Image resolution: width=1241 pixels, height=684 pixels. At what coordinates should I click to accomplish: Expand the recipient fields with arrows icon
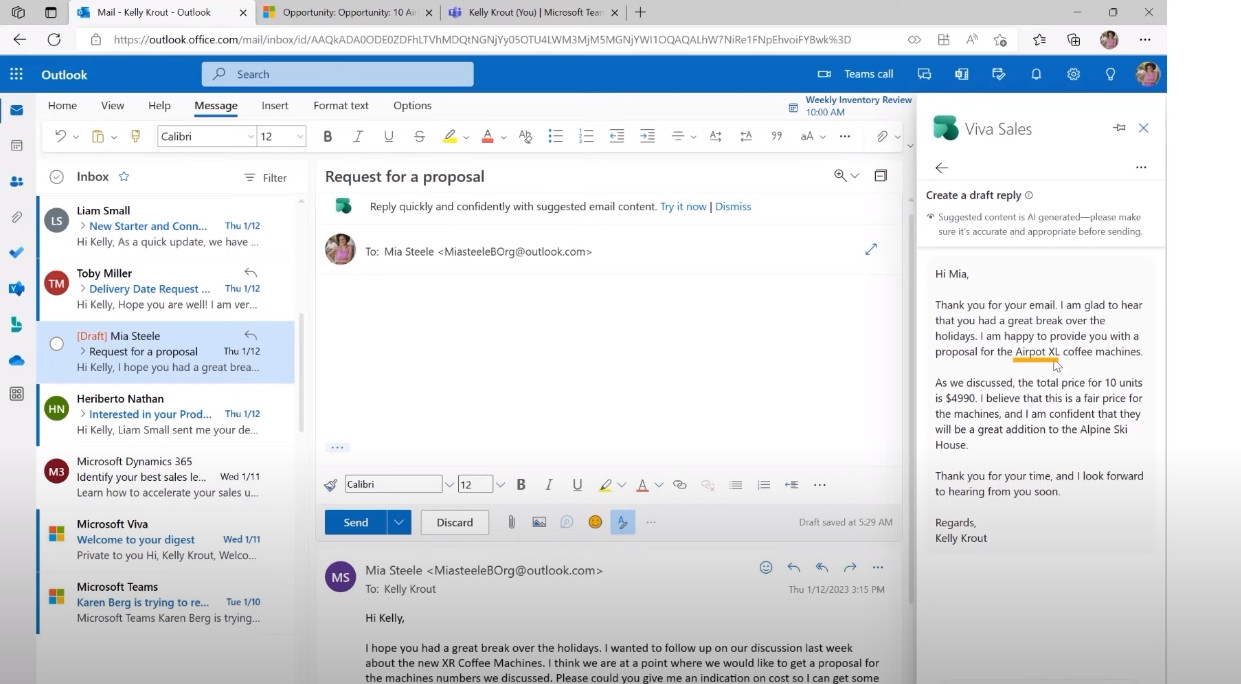click(871, 249)
